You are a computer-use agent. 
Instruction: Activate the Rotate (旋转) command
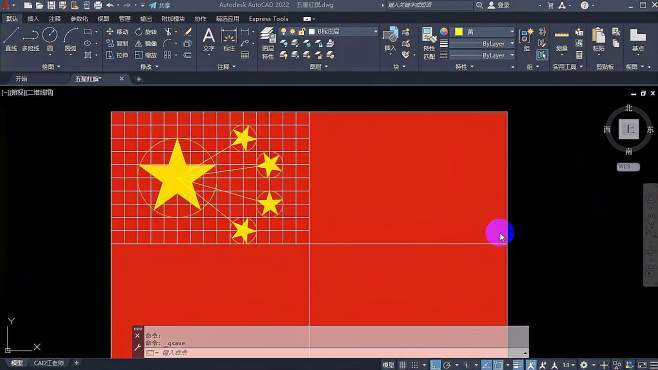[x=146, y=32]
